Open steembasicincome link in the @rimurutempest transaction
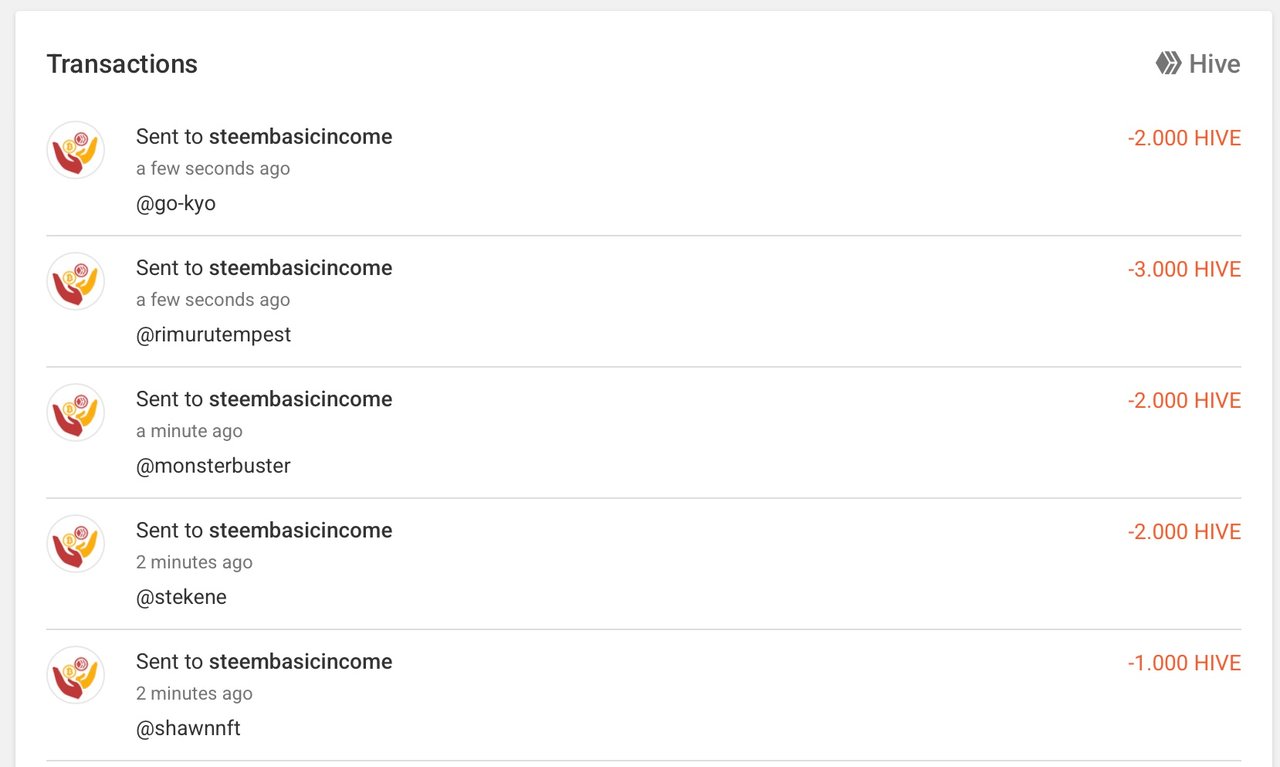1280x767 pixels. tap(300, 268)
